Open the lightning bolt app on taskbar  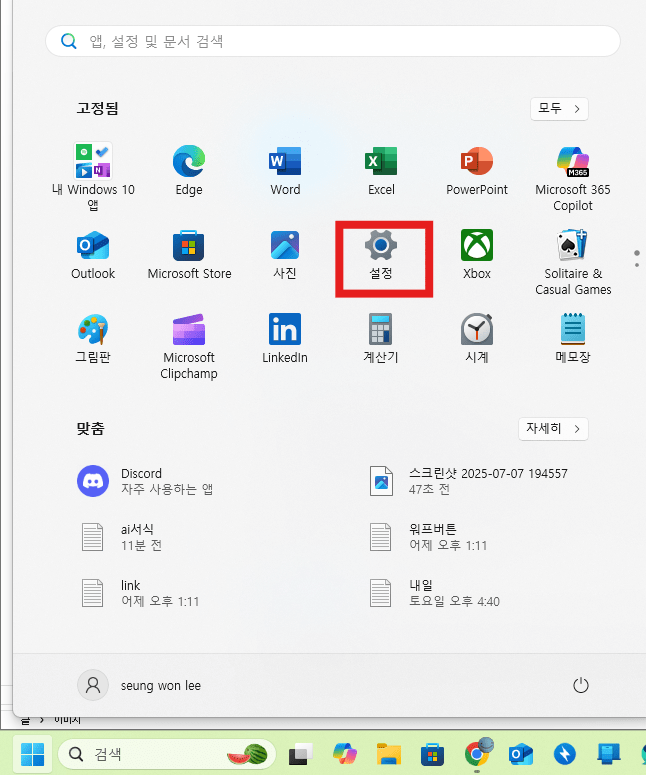564,754
